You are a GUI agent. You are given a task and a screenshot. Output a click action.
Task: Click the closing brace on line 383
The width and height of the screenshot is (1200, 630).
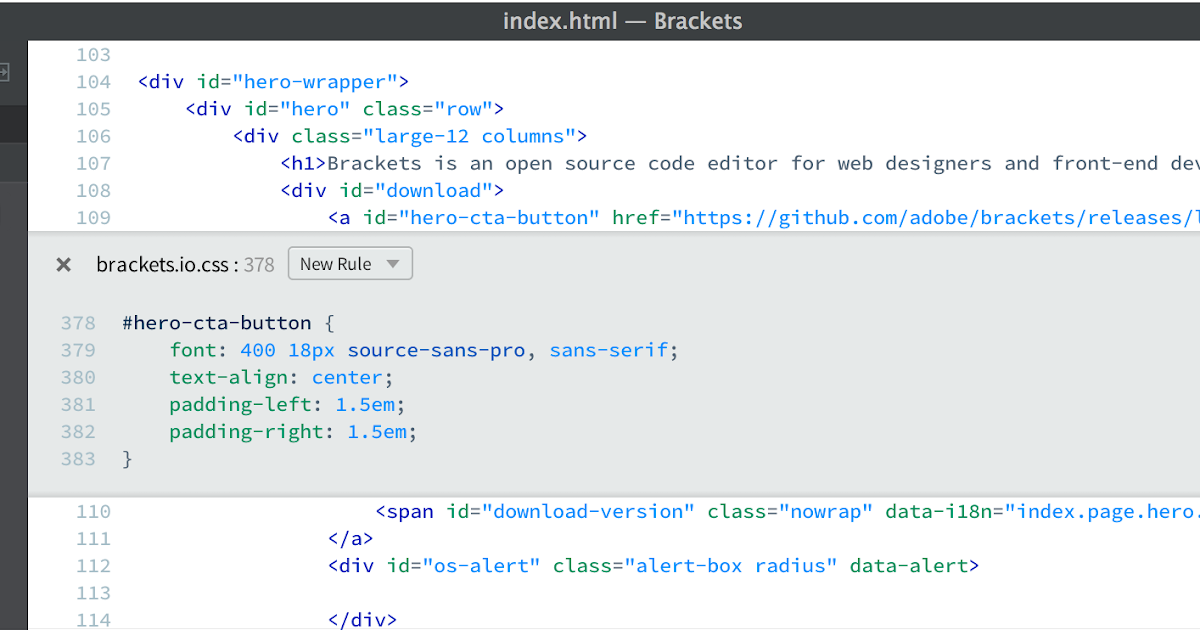point(127,458)
